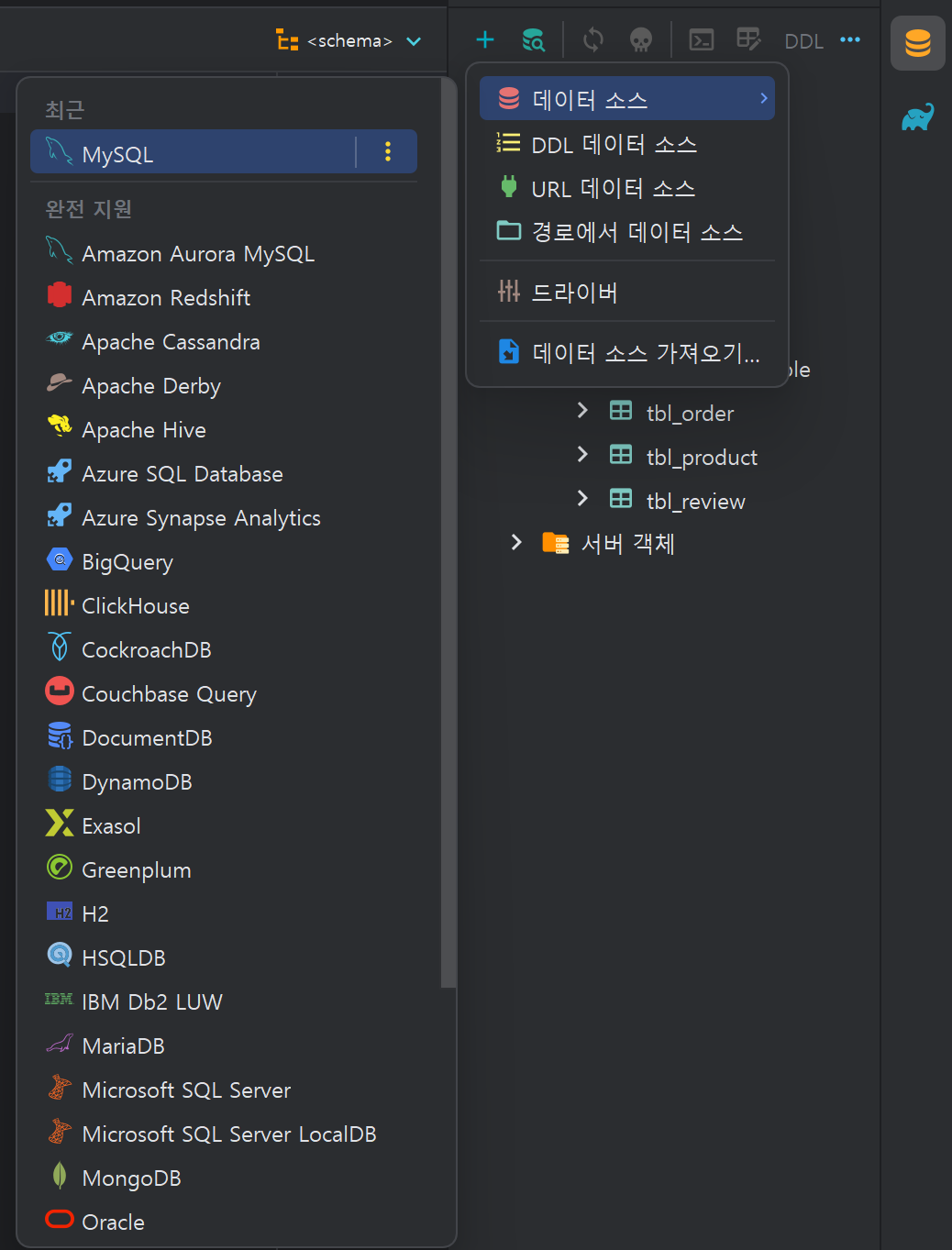The height and width of the screenshot is (1250, 952).
Task: Open the three-dot more options menu
Action: [x=850, y=39]
